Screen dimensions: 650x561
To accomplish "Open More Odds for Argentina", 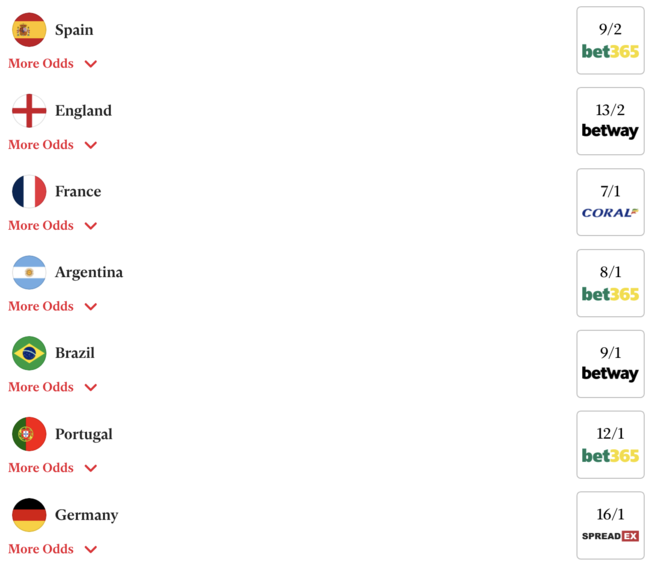I will (x=52, y=306).
